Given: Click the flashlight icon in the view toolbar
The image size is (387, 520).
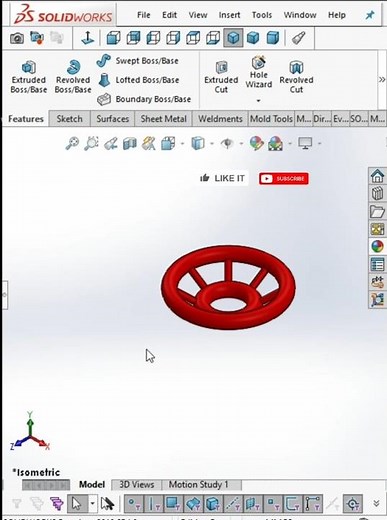Looking at the screenshot, I should pos(298,38).
